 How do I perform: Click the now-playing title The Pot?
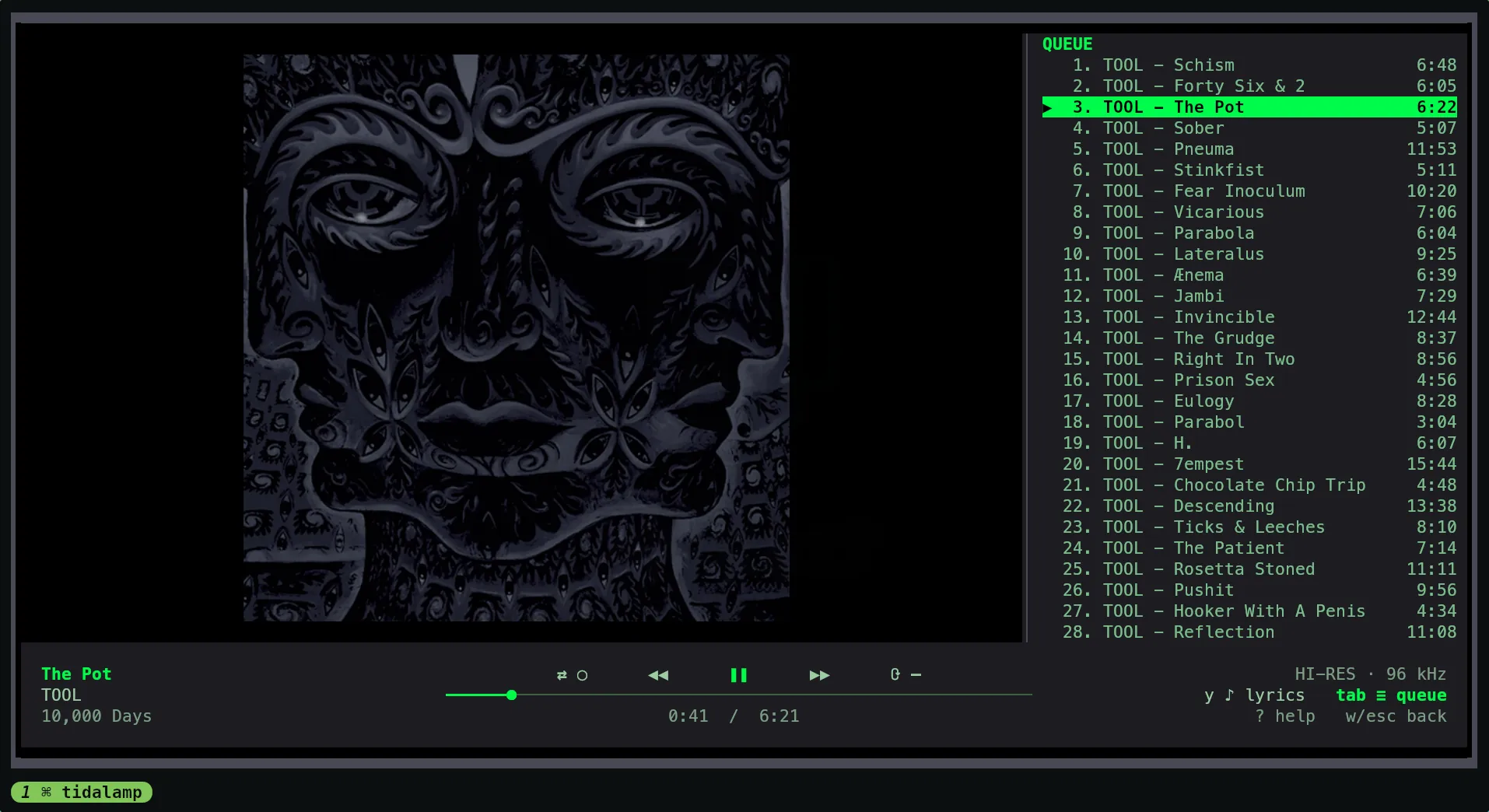pos(76,674)
